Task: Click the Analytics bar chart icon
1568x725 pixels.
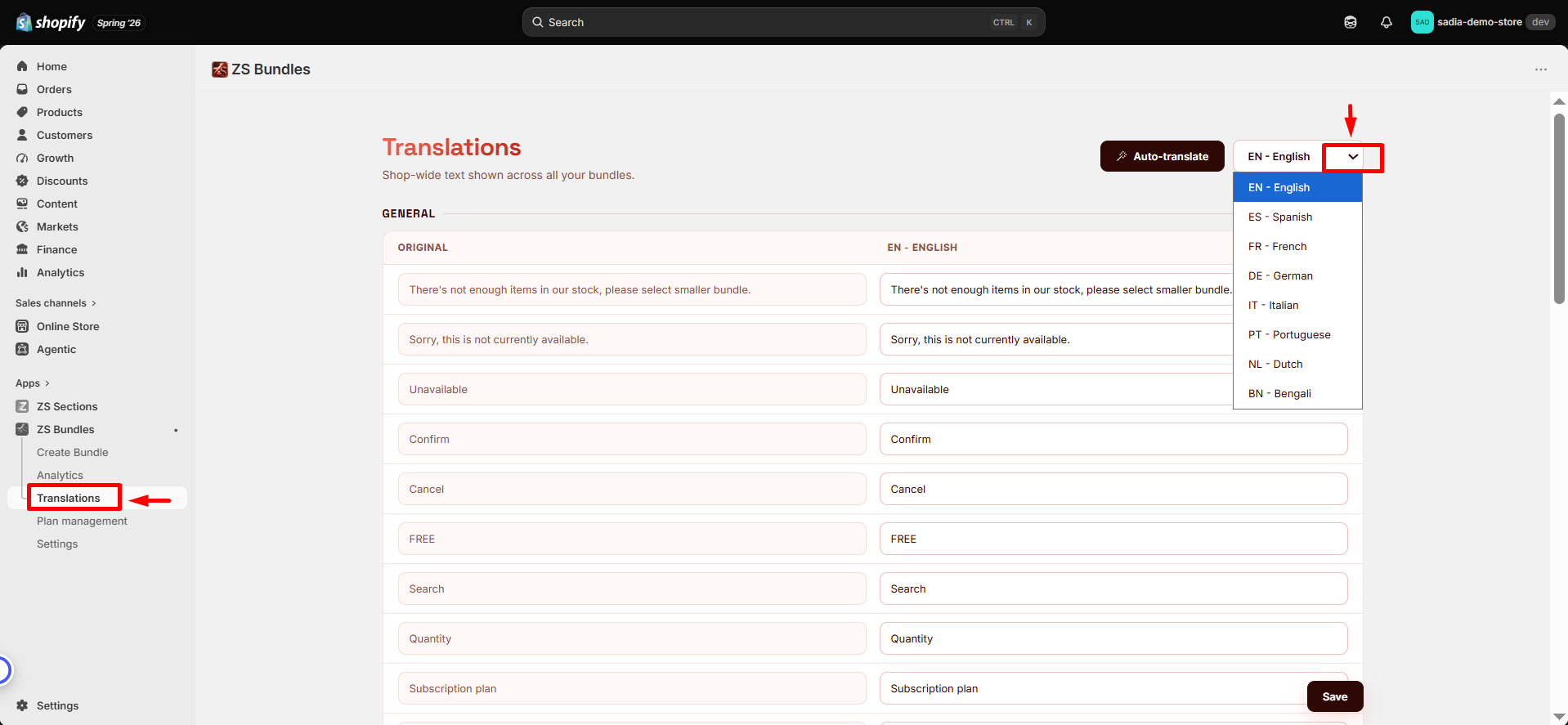Action: click(x=22, y=272)
